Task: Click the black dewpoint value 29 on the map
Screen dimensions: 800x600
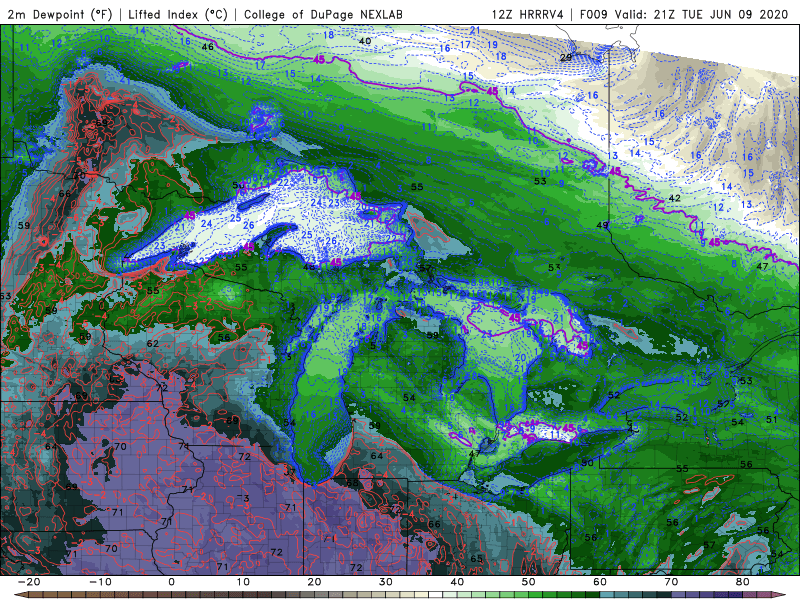Action: (x=566, y=57)
